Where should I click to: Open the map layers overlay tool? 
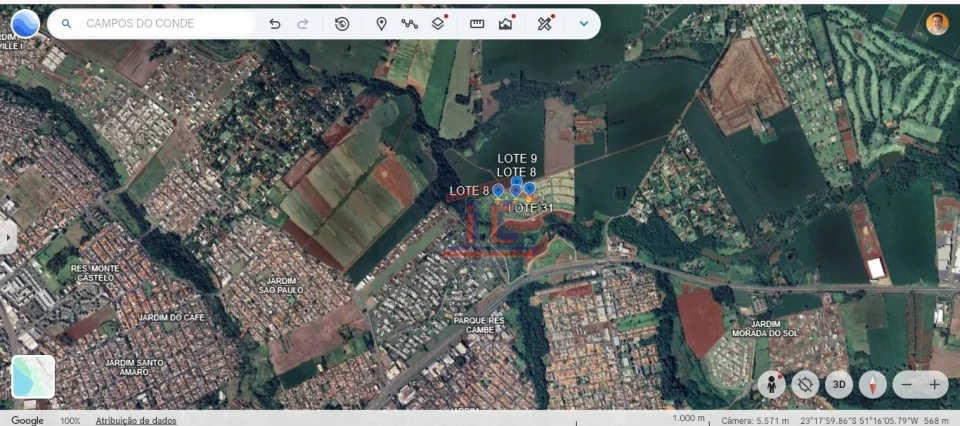coord(438,23)
